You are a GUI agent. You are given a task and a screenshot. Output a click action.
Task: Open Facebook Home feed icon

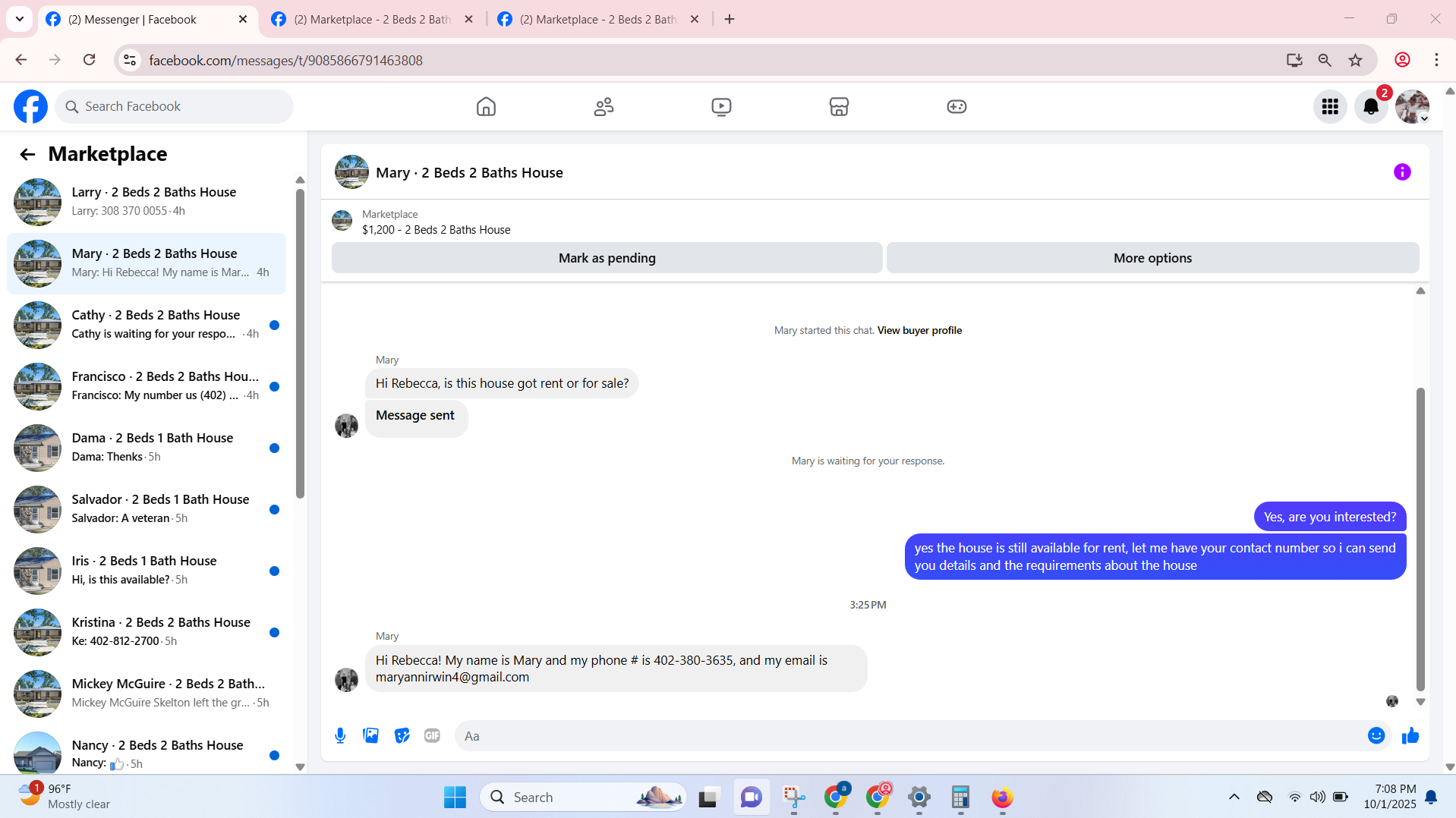pyautogui.click(x=486, y=107)
